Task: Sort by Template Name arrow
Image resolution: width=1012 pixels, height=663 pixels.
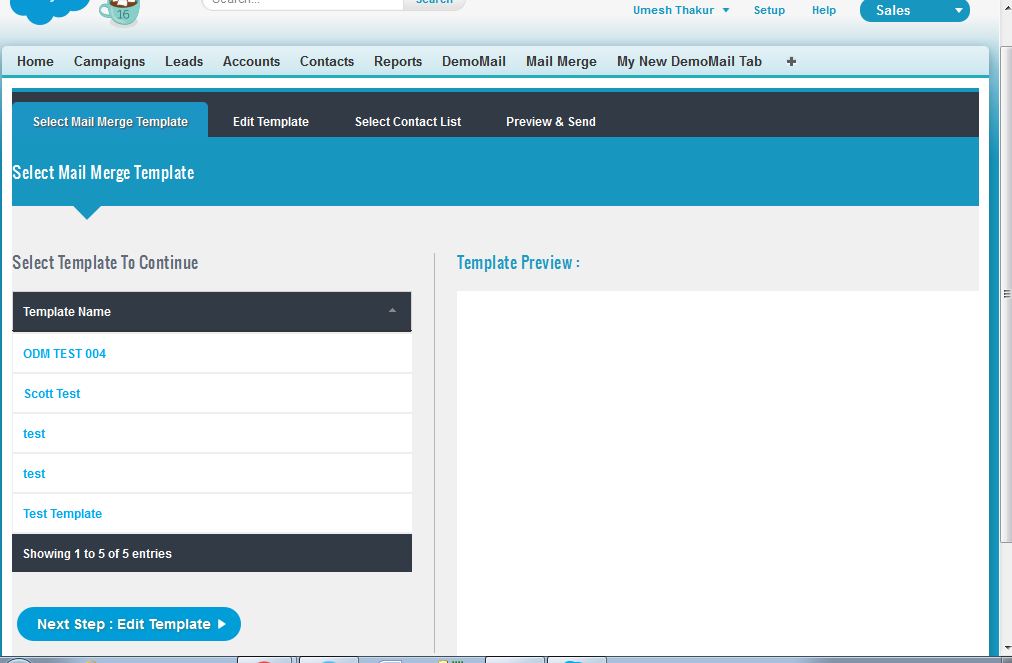Action: [392, 311]
